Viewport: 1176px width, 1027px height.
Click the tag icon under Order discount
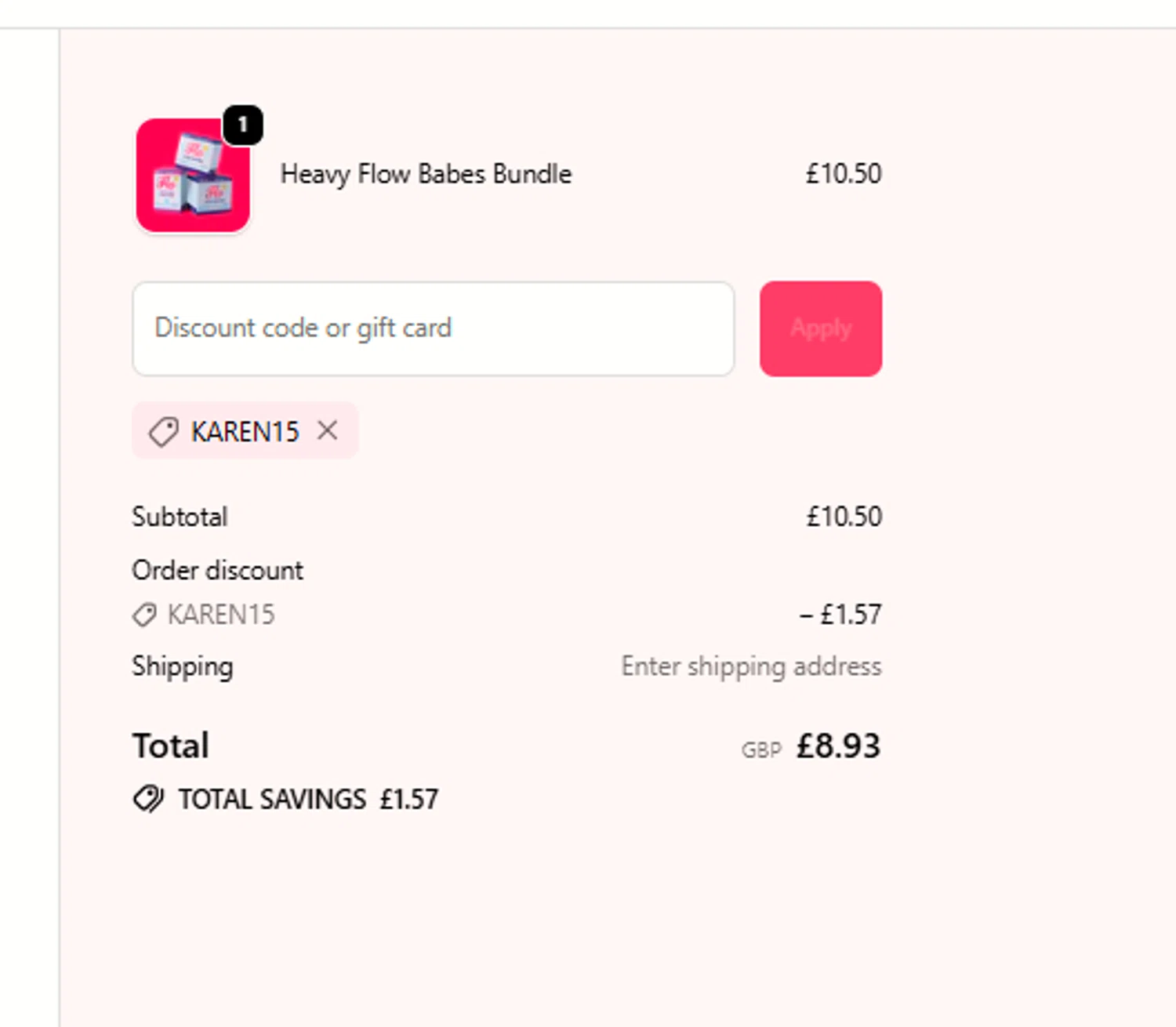(144, 615)
